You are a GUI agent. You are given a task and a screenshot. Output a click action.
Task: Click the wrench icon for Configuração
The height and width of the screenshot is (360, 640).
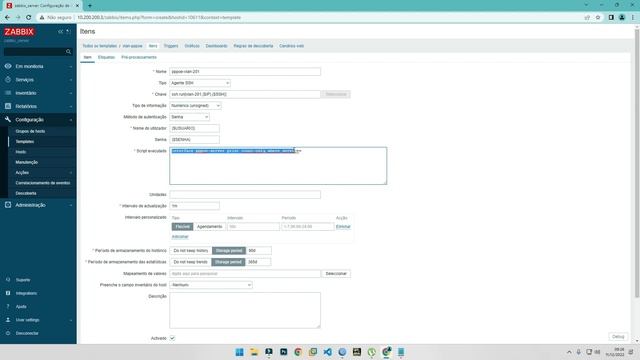point(8,120)
